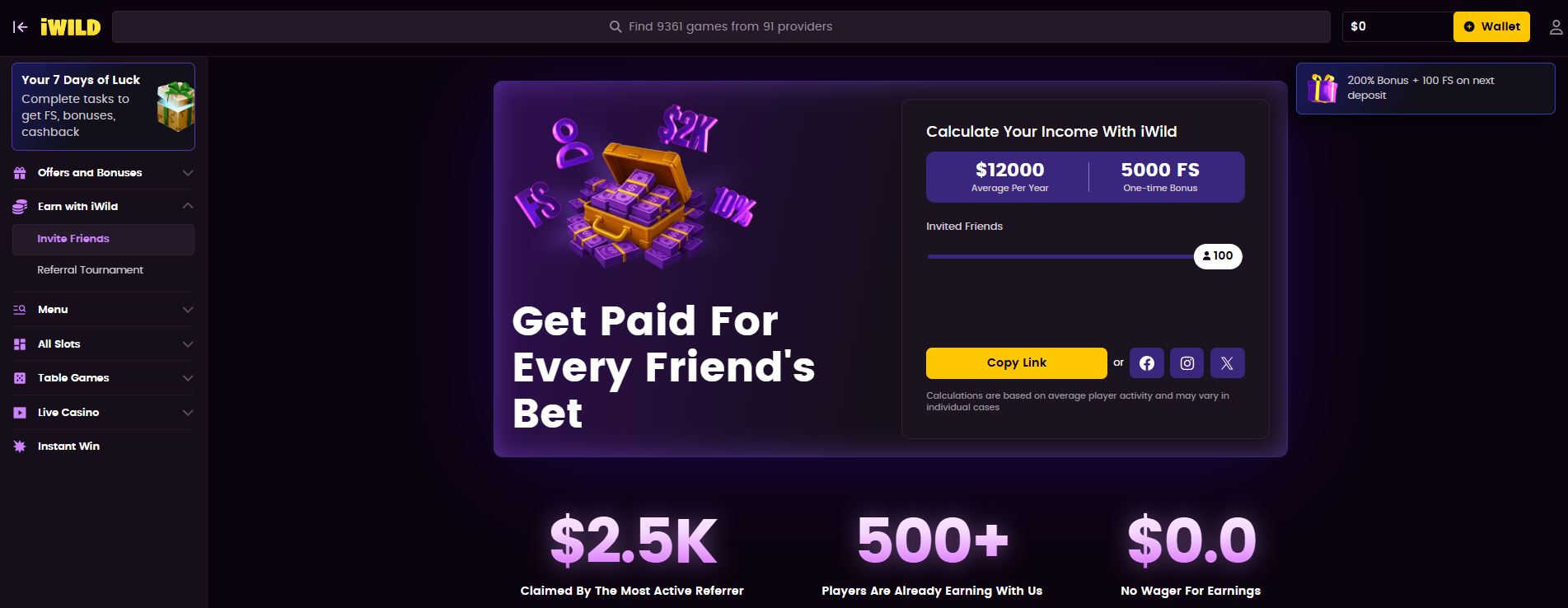Expand the Offers and Bonuses section
The height and width of the screenshot is (608, 1568).
[x=188, y=173]
